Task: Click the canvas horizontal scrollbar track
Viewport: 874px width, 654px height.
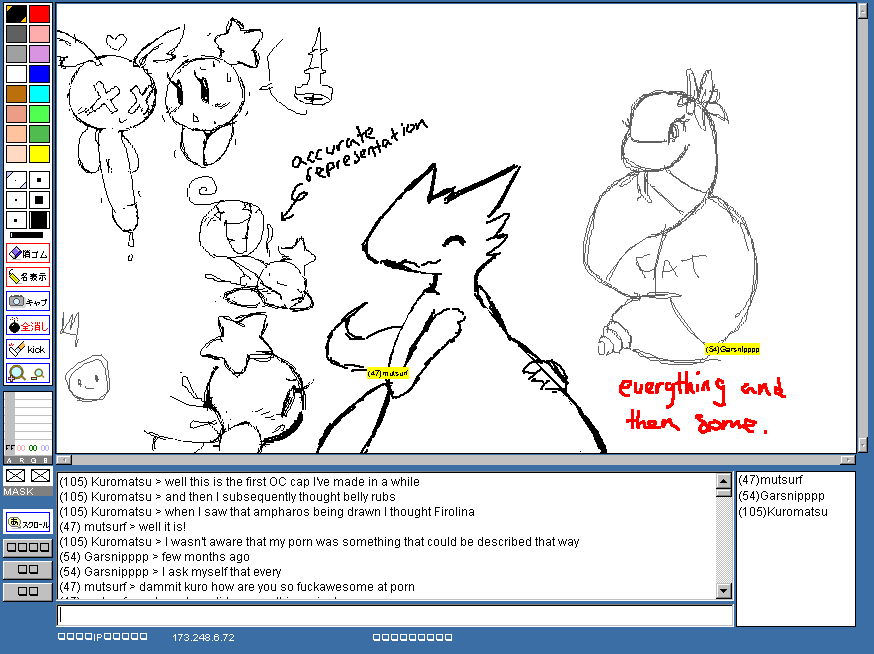Action: (x=456, y=460)
